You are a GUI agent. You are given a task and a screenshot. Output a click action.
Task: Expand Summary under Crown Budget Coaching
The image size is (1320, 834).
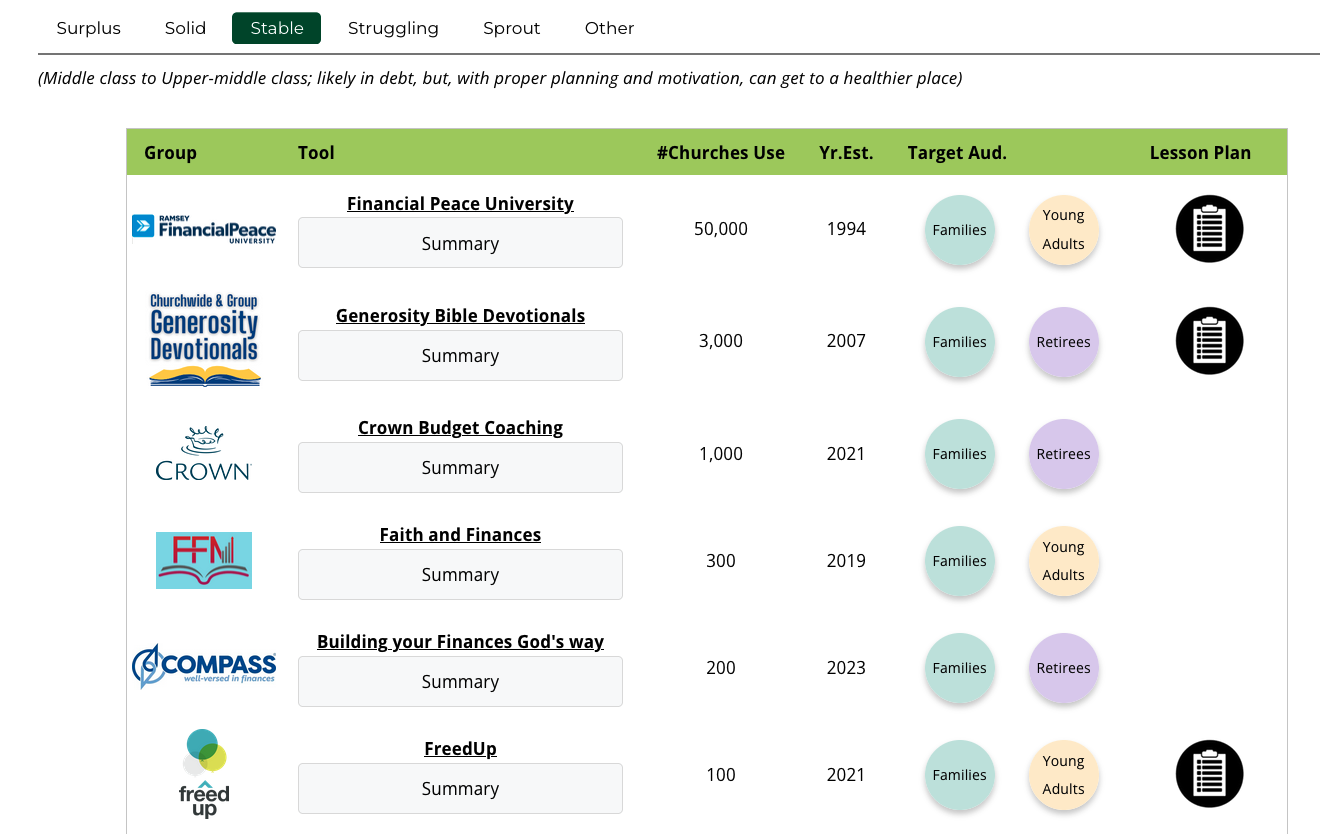coord(460,467)
